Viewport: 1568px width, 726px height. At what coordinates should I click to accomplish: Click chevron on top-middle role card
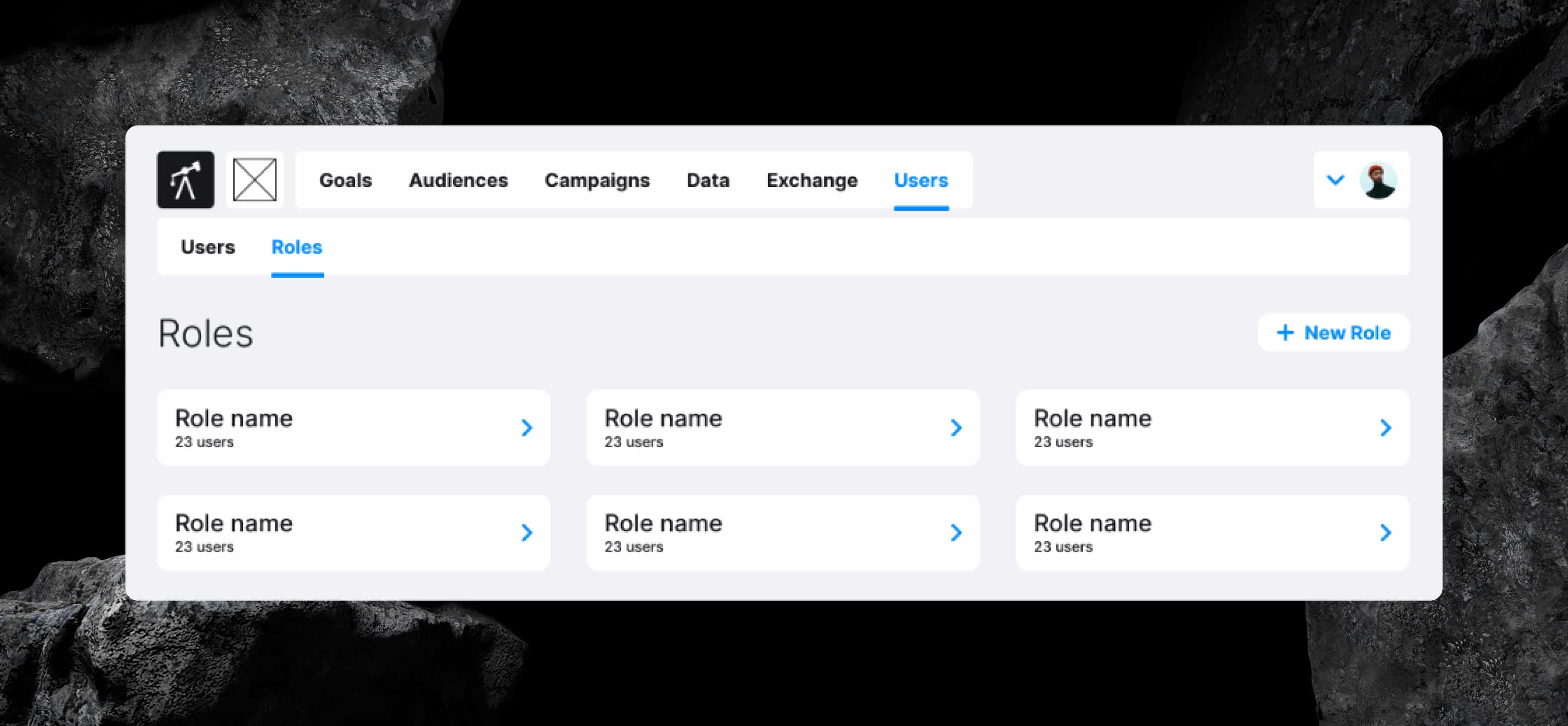(x=956, y=428)
